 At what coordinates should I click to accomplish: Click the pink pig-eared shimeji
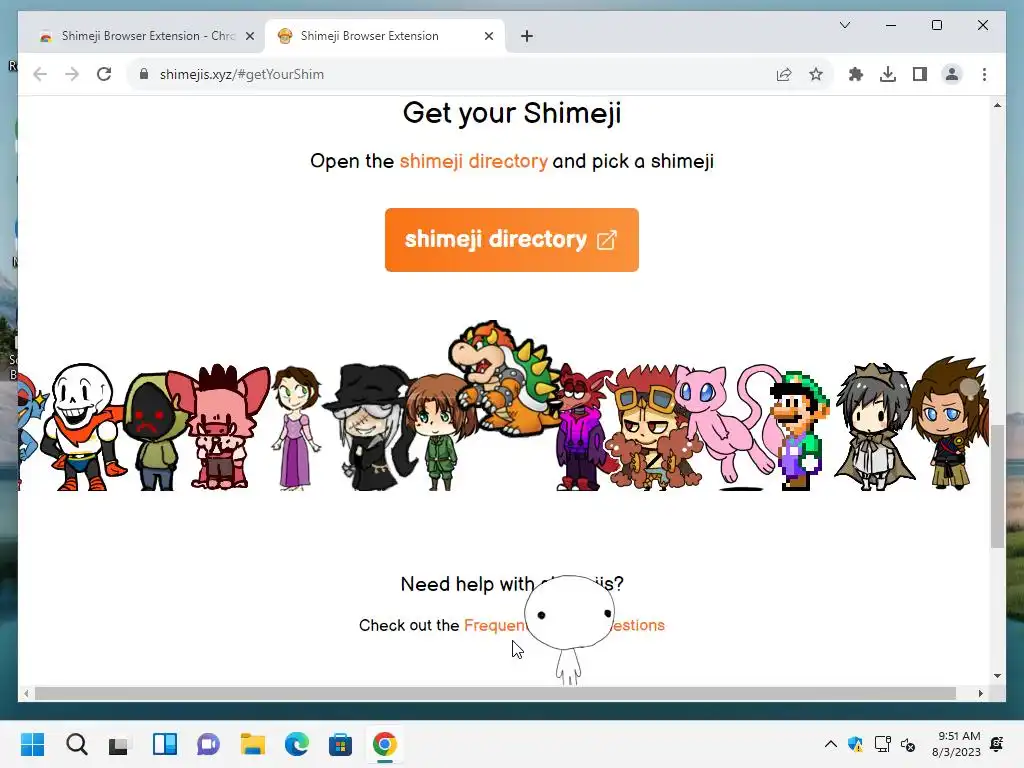[x=219, y=426]
